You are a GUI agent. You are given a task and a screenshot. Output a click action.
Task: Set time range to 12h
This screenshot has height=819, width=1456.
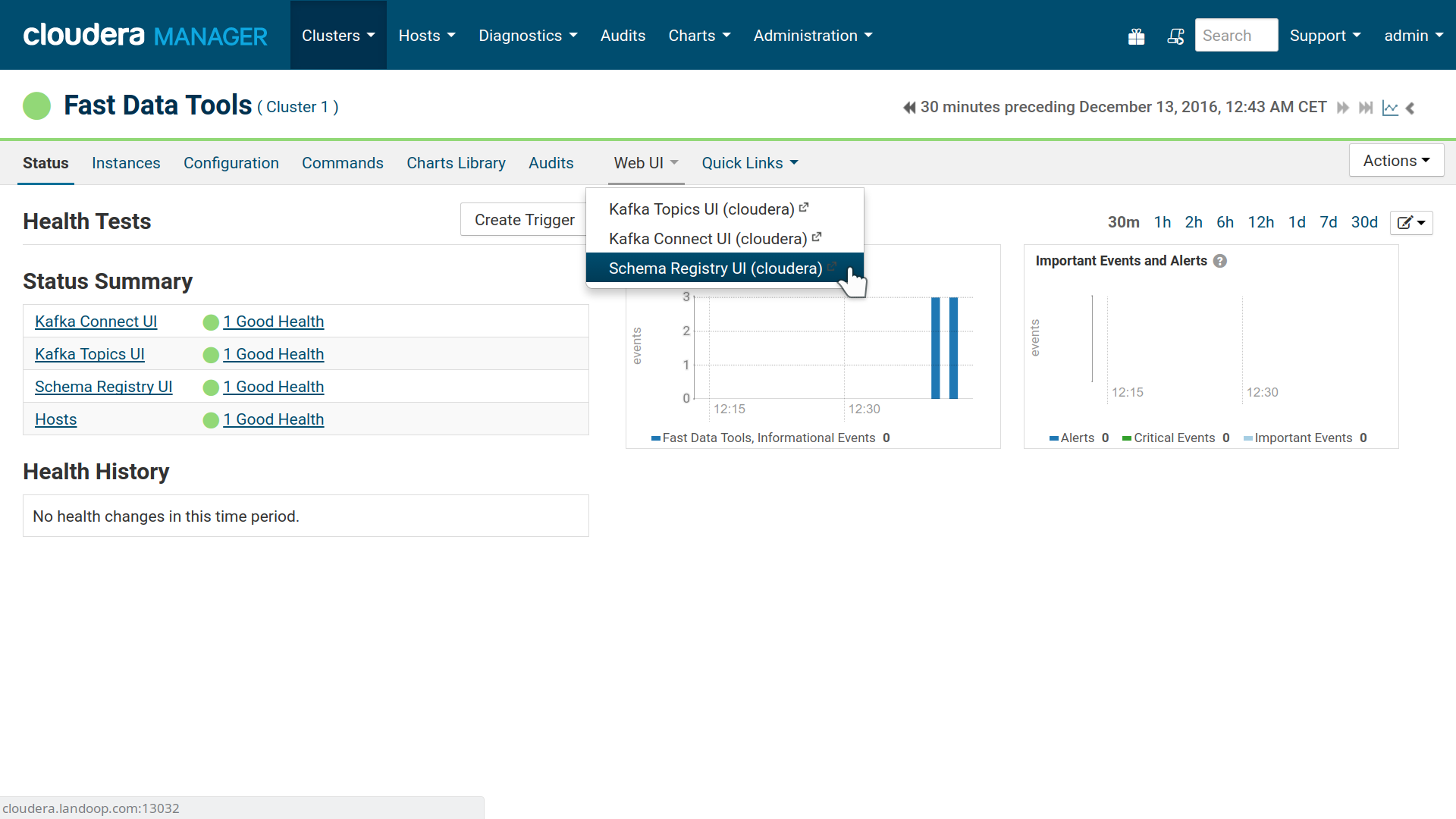(1260, 222)
